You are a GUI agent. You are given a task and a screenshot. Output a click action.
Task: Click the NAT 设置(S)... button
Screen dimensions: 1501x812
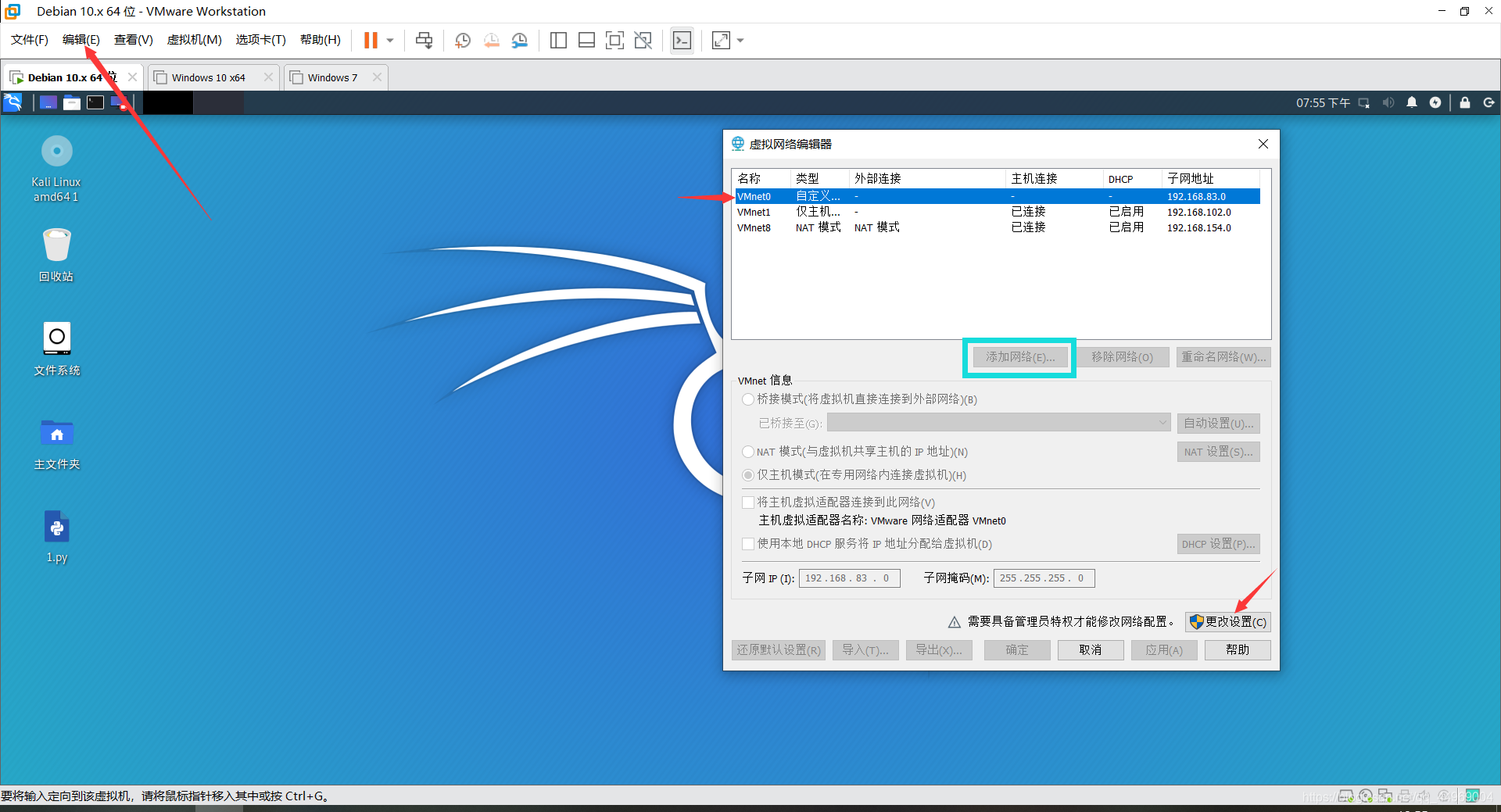point(1218,452)
